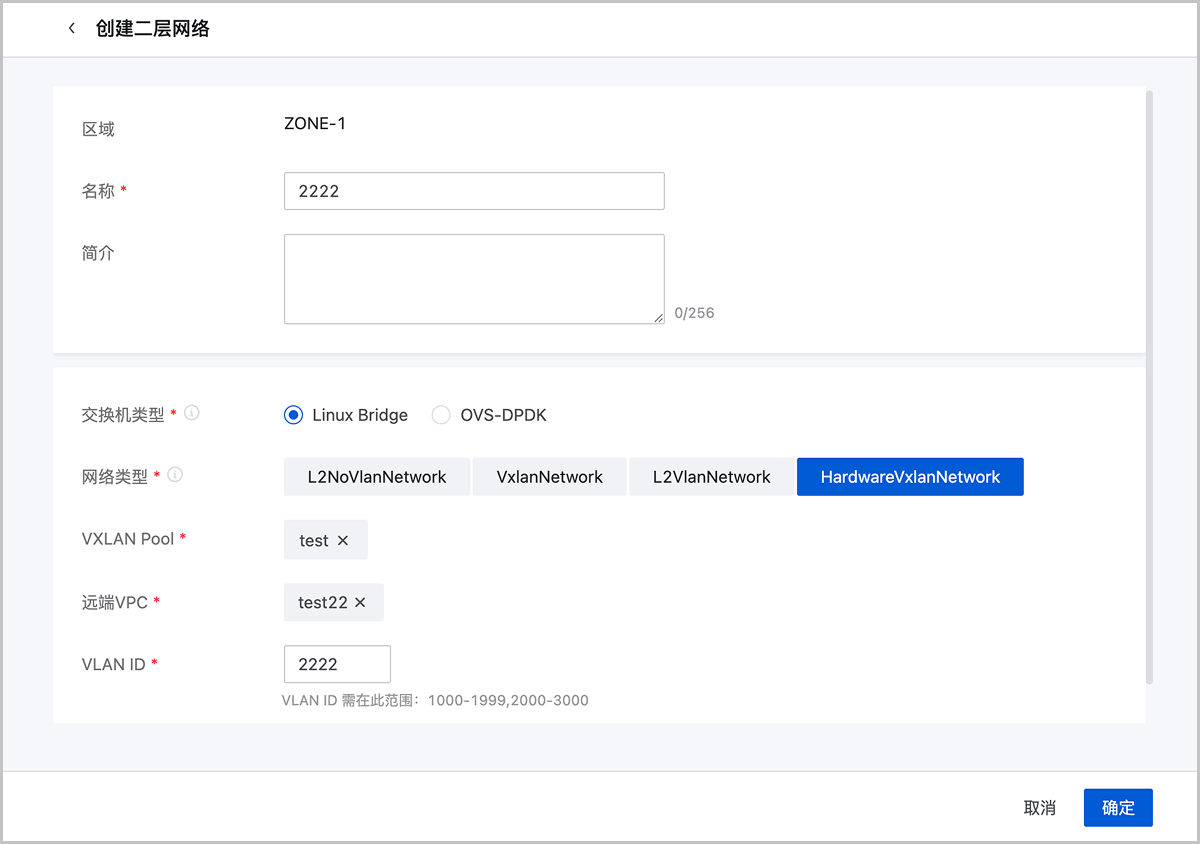
Task: Choose HardwareVxlanNetwork network type
Action: tap(910, 477)
